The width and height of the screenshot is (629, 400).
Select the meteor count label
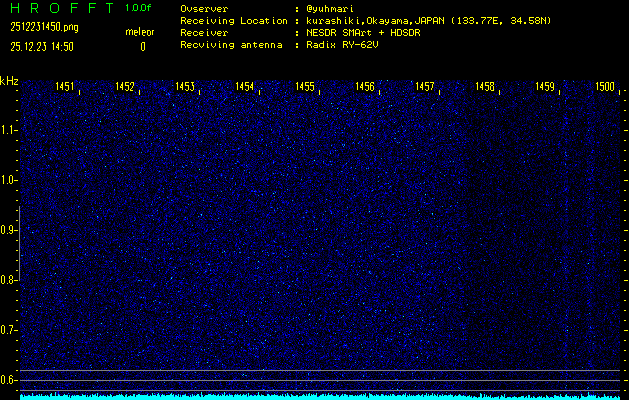coord(140,32)
